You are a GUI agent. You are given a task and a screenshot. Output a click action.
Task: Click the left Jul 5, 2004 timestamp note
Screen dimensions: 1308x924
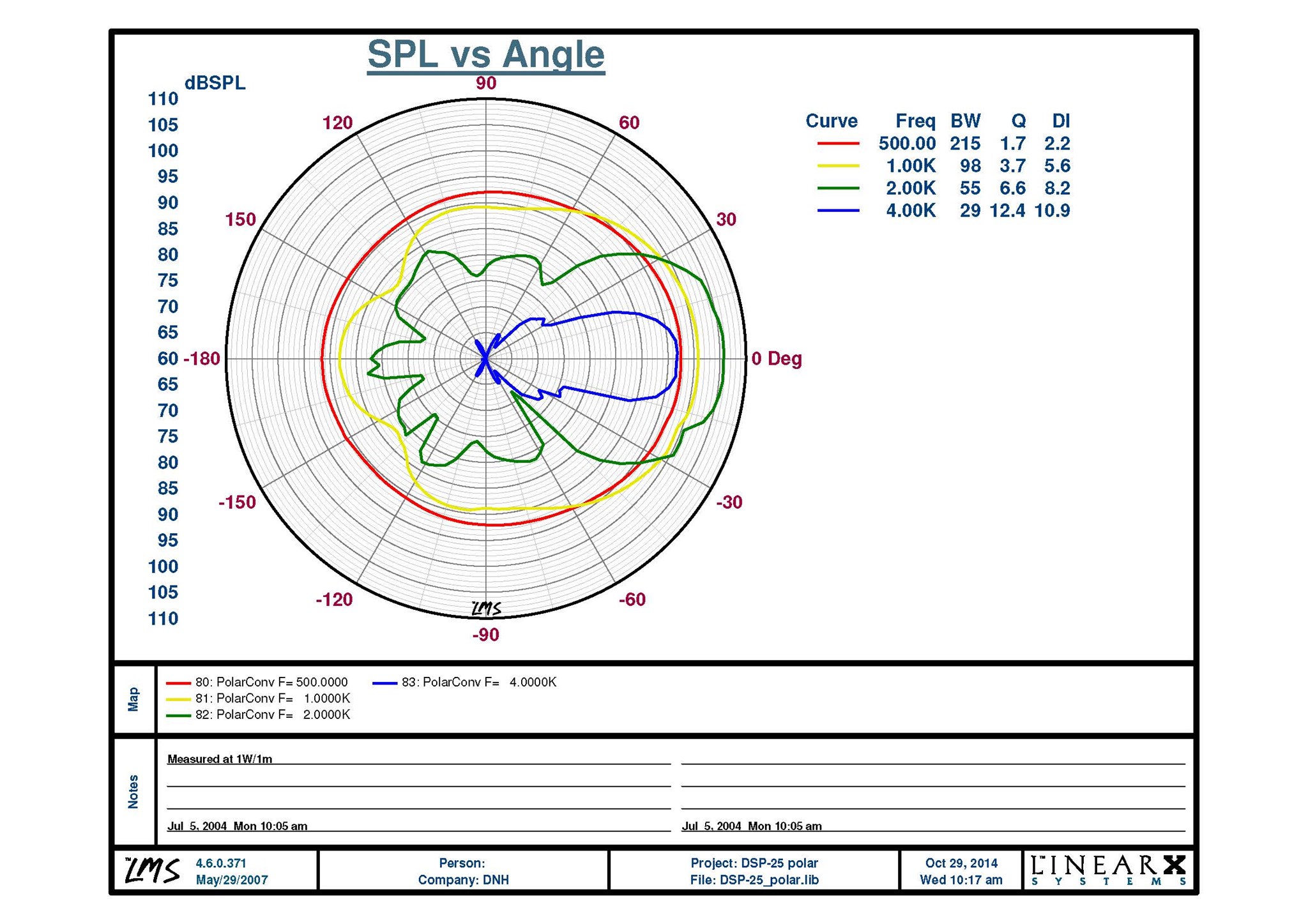237,826
